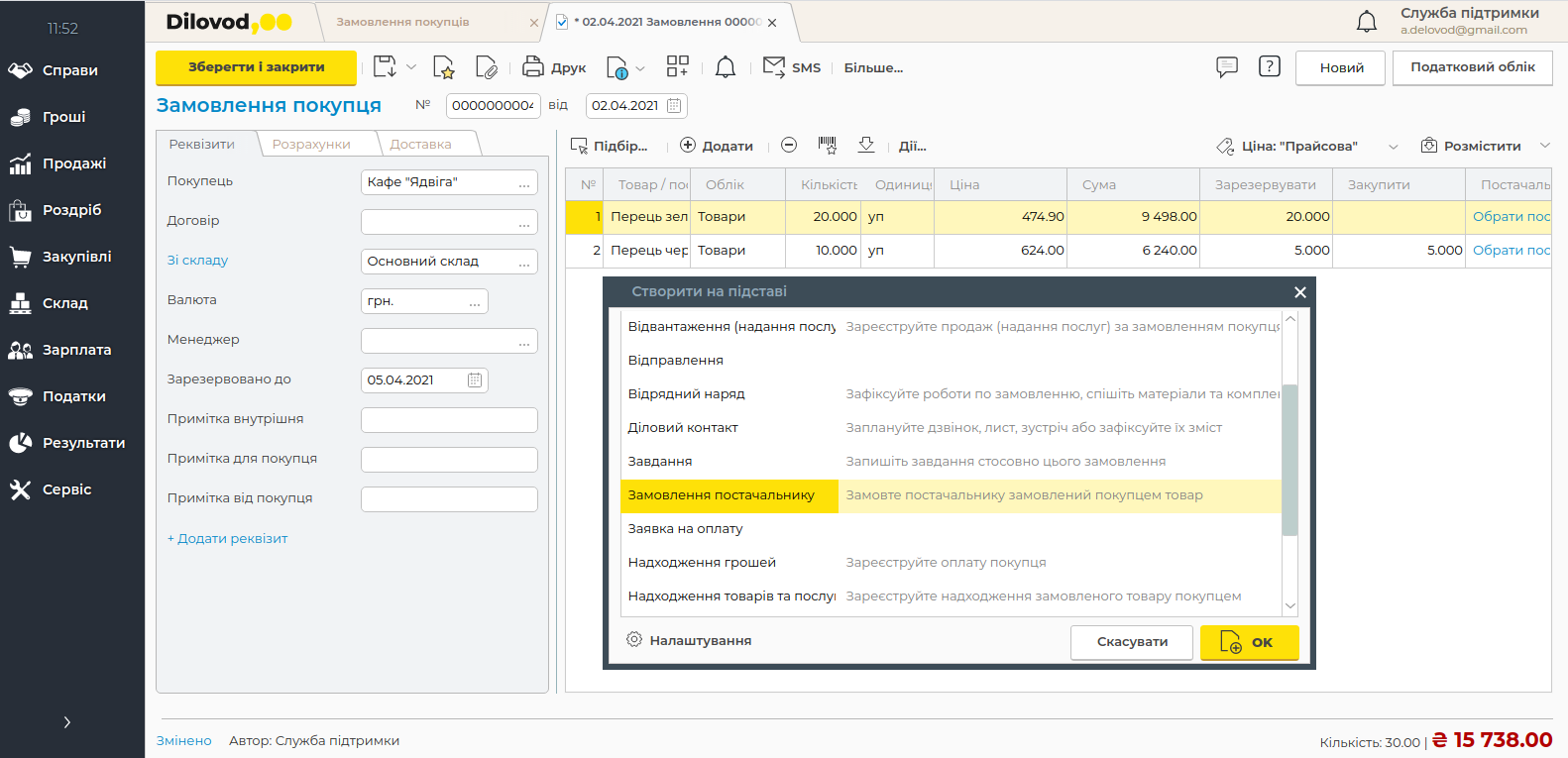
Task: Click the import download arrow icon
Action: pyautogui.click(x=866, y=146)
